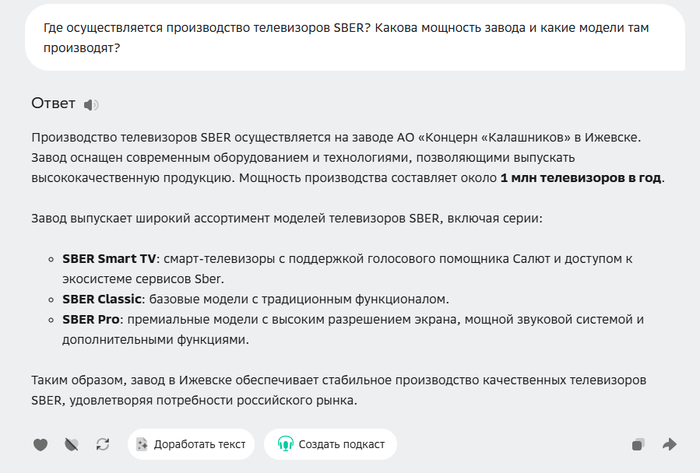
Task: Share the answer using the arrow icon
Action: [x=668, y=445]
